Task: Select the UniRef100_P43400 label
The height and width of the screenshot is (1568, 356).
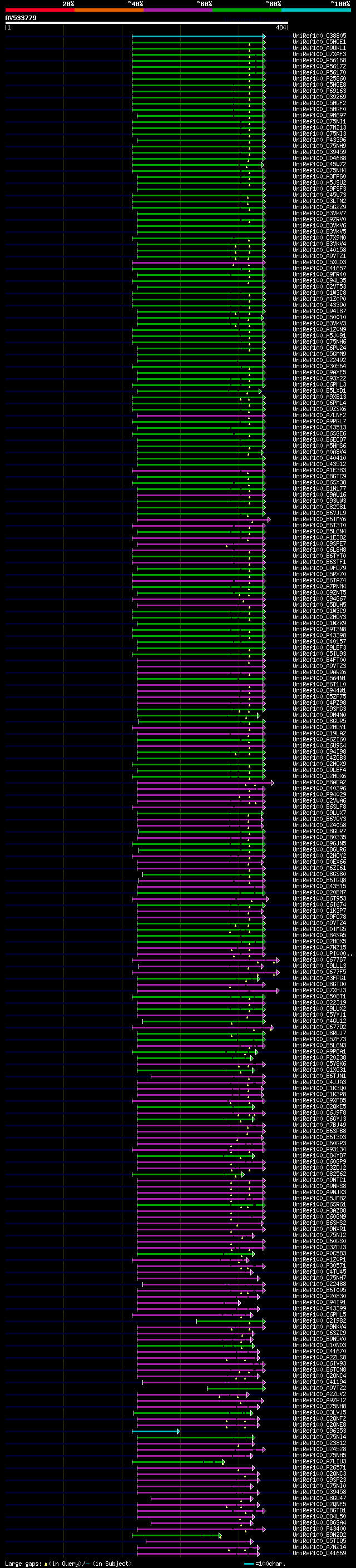Action: tap(319, 1529)
